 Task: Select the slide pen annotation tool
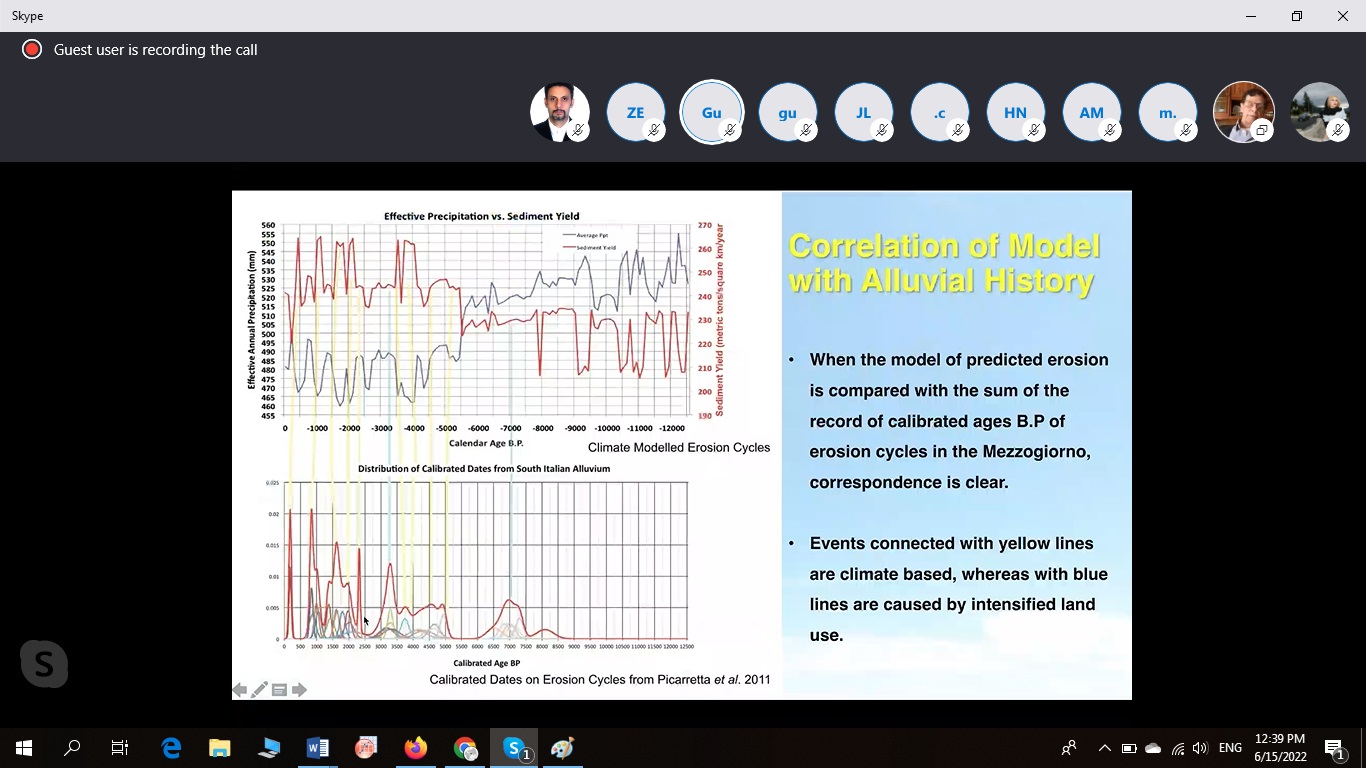(x=259, y=690)
